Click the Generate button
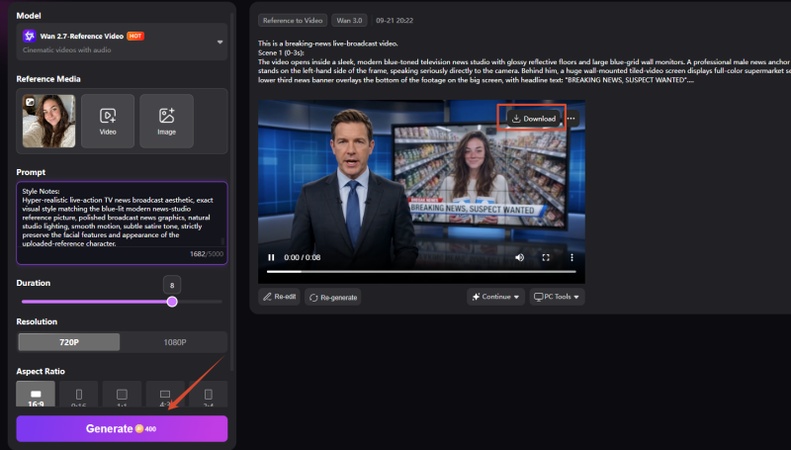The width and height of the screenshot is (791, 450). (122, 429)
